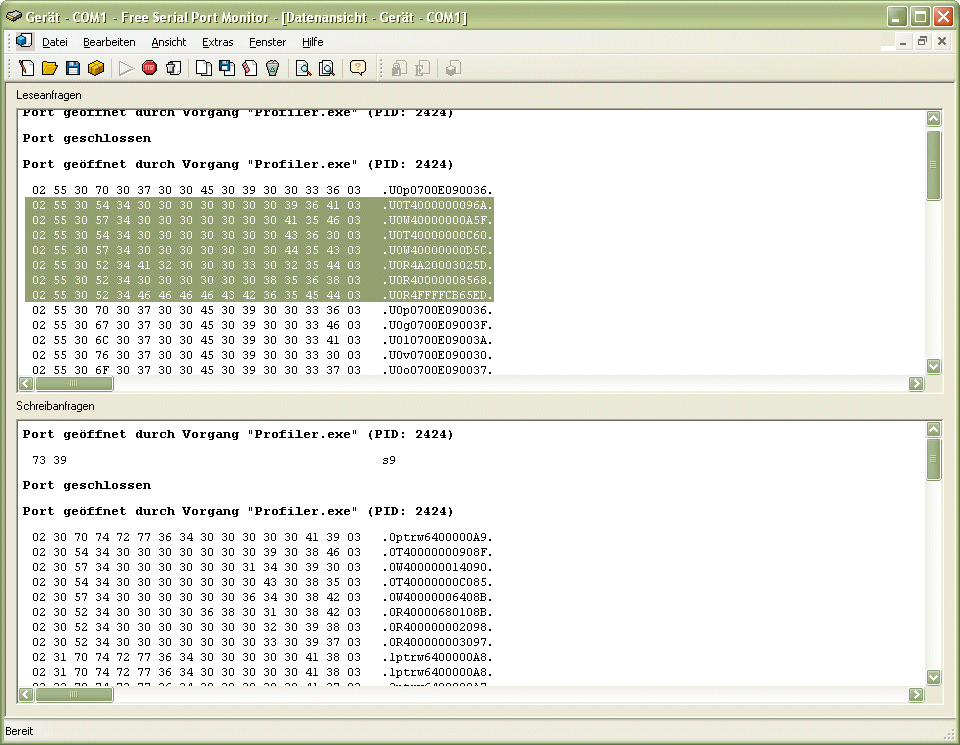Image resolution: width=960 pixels, height=745 pixels.
Task: Click the copy pages toolbar icon
Action: [x=204, y=68]
